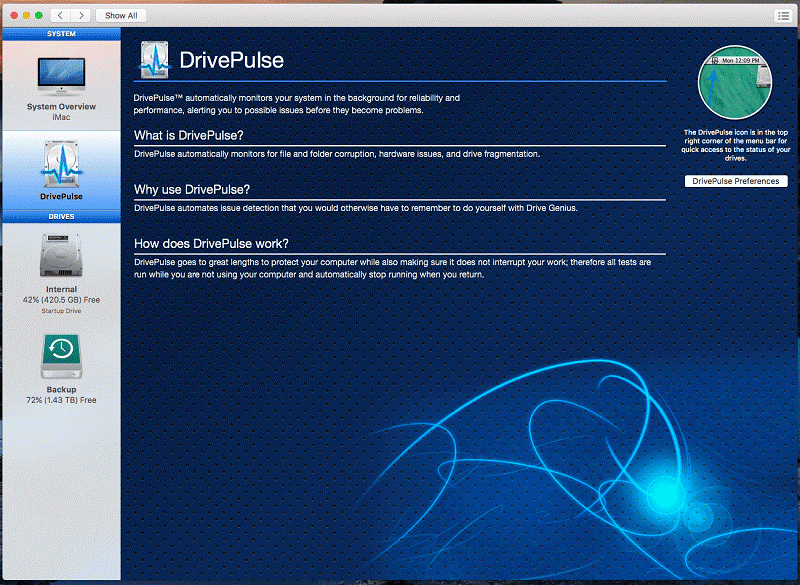The height and width of the screenshot is (585, 800).
Task: Click the "Backup" drive name label
Action: pyautogui.click(x=61, y=390)
